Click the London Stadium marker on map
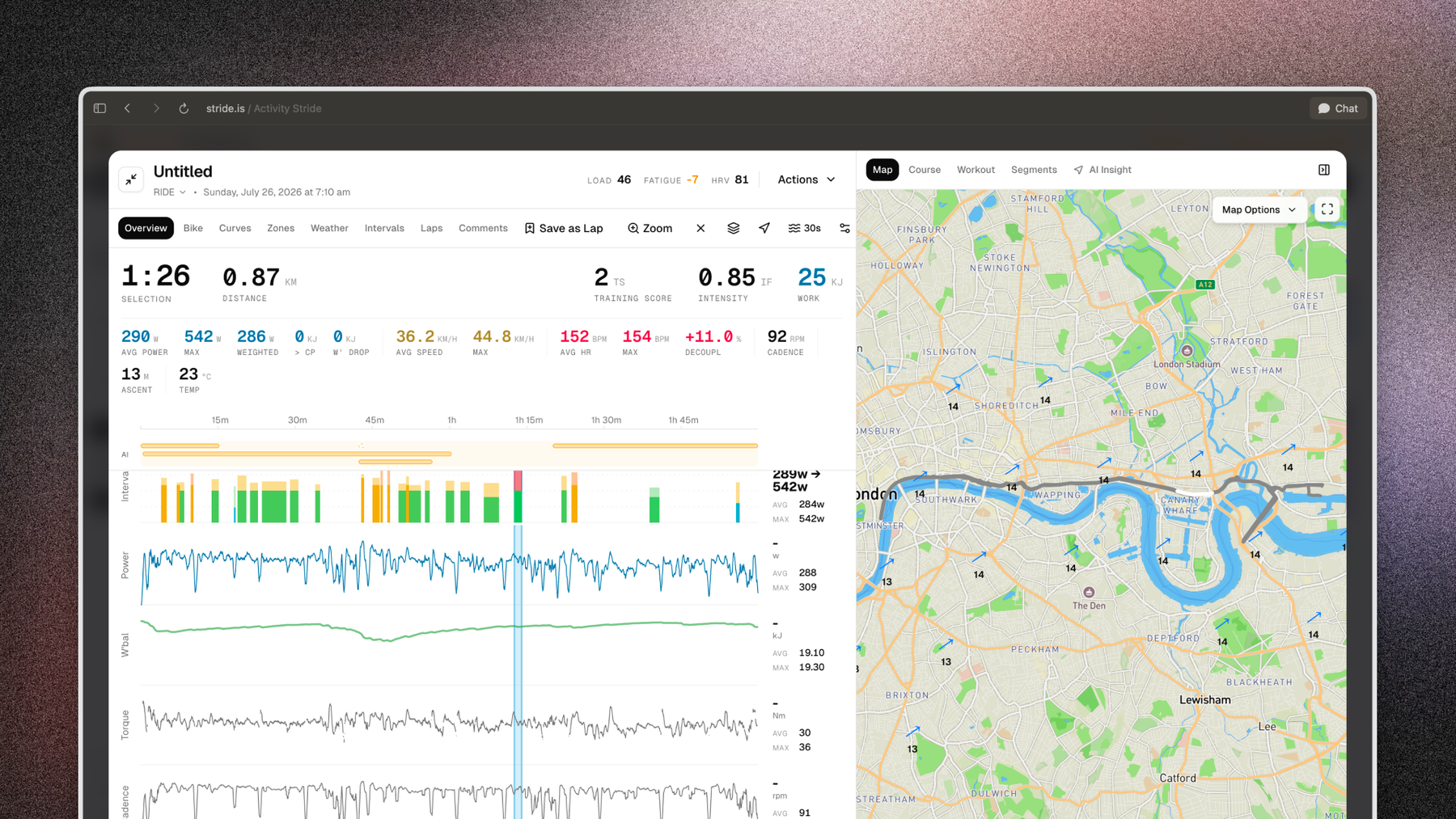 (1187, 350)
